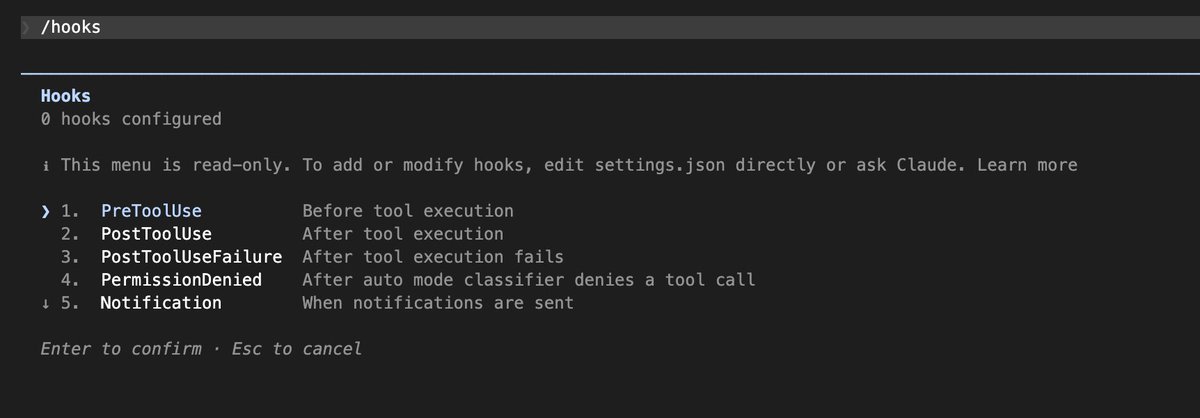Select the PostToolUse hook entry

[x=155, y=234]
